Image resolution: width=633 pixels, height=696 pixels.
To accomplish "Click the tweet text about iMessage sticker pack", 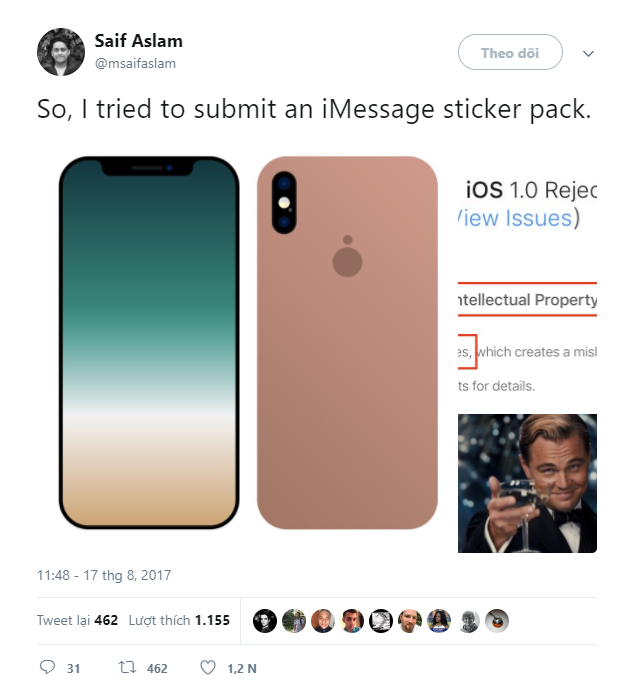I will [314, 108].
